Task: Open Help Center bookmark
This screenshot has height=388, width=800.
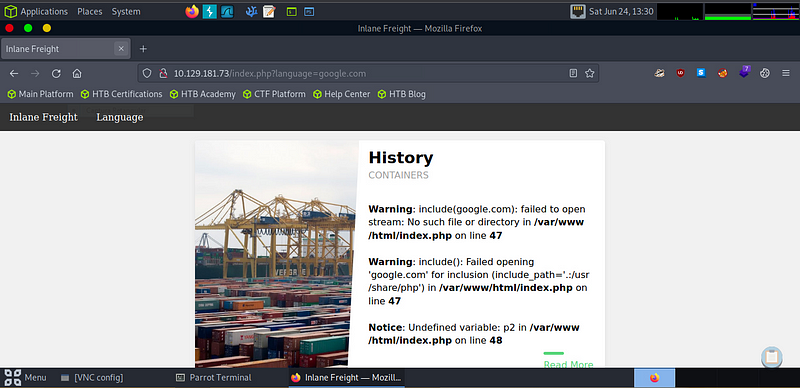Action: (341, 94)
